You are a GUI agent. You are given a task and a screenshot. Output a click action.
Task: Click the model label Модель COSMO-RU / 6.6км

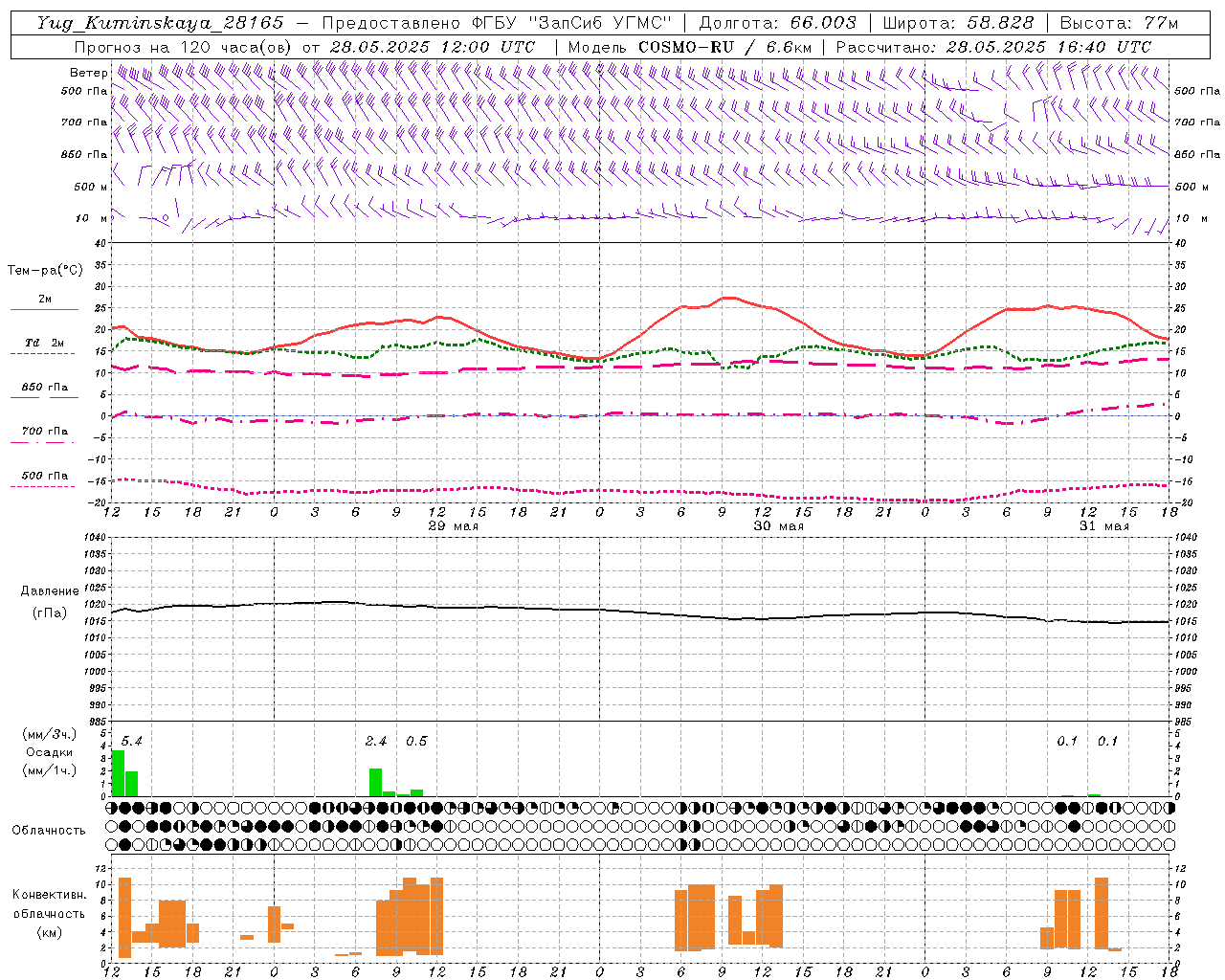point(689,47)
